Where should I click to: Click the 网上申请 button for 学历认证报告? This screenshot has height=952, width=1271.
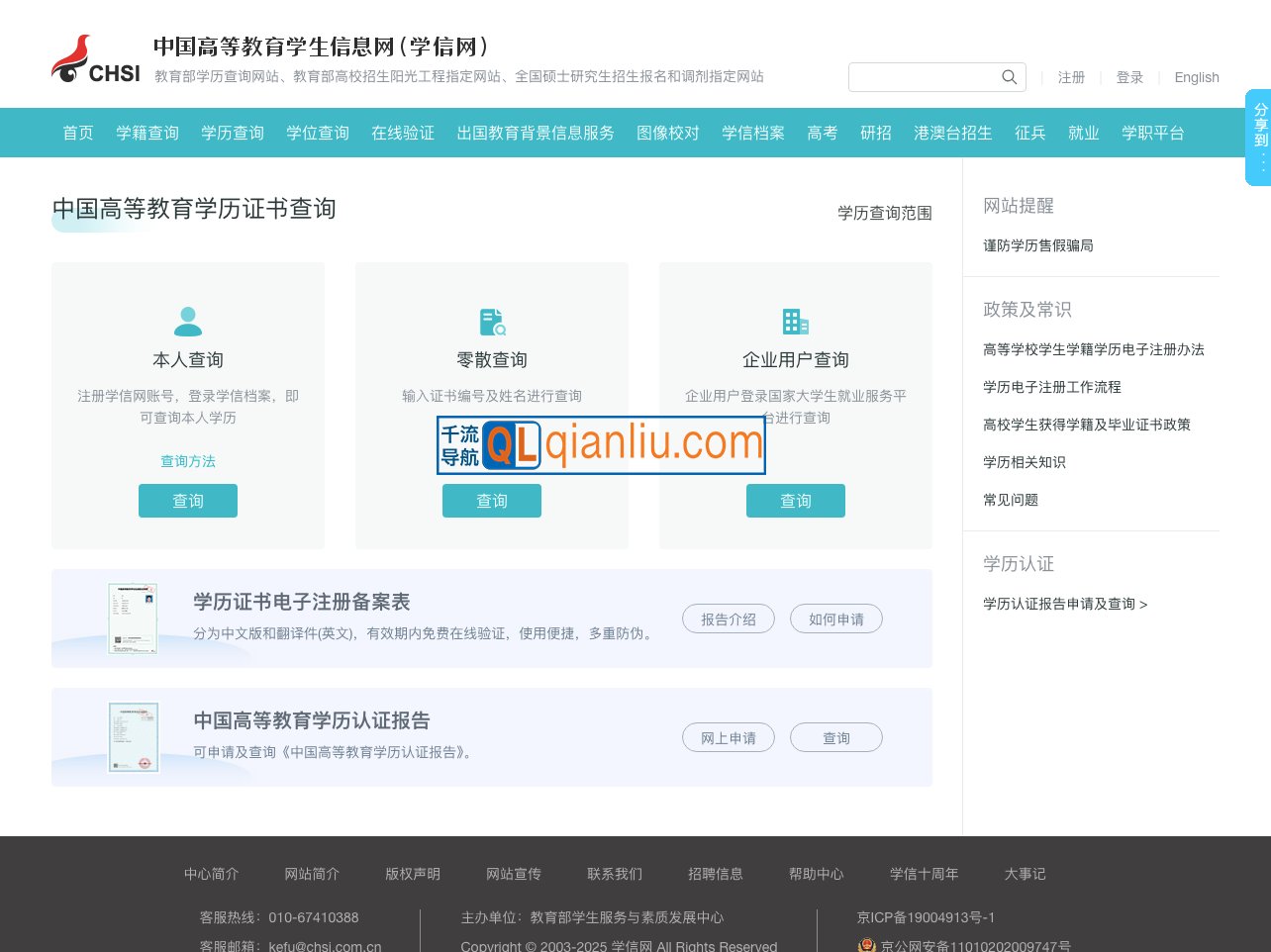point(729,737)
